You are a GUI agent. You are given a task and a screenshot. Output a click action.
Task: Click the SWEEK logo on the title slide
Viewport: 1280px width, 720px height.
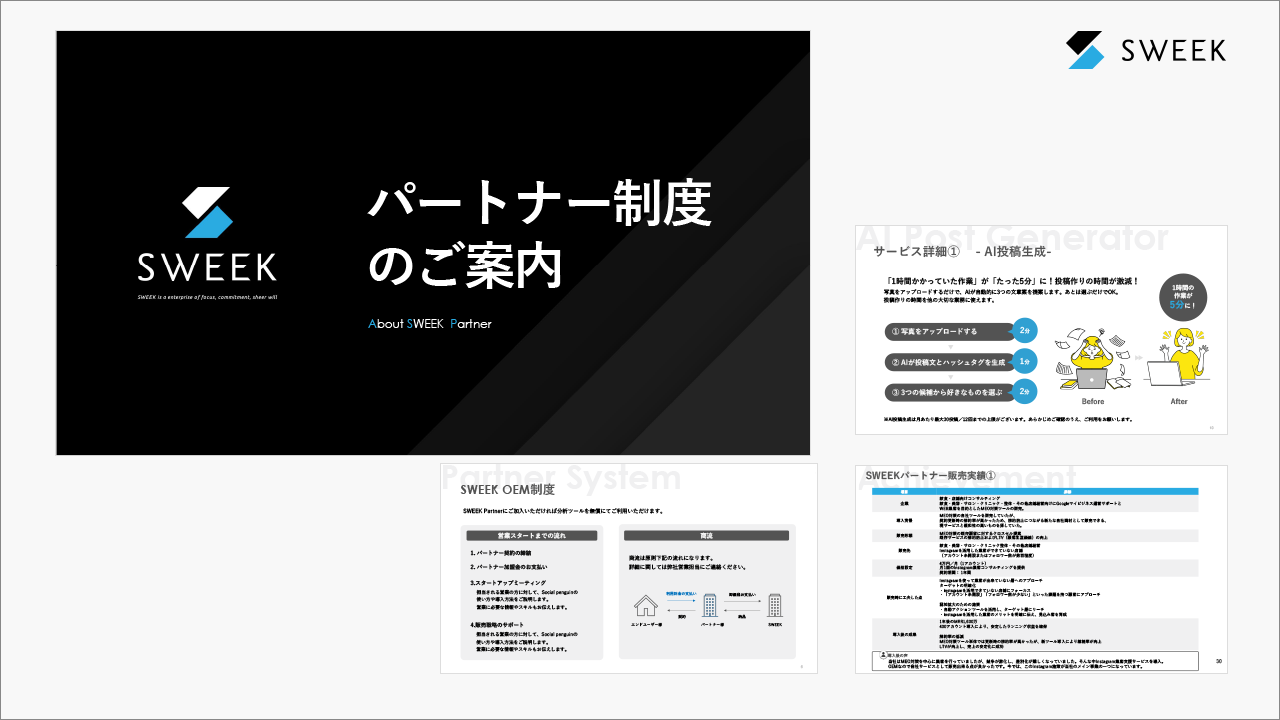[207, 230]
